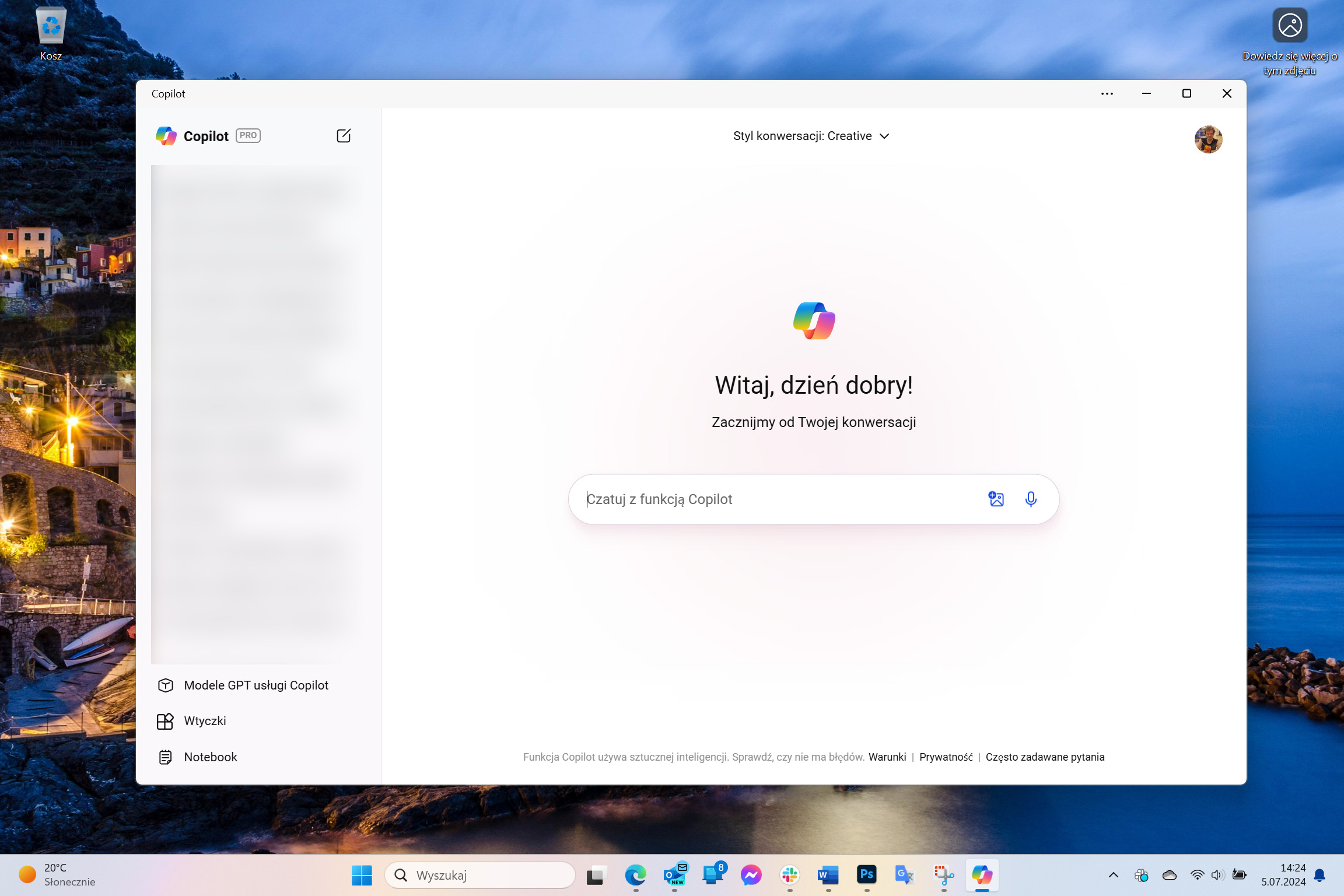Open the conversation style dropdown
The image size is (1344, 896).
pyautogui.click(x=811, y=136)
